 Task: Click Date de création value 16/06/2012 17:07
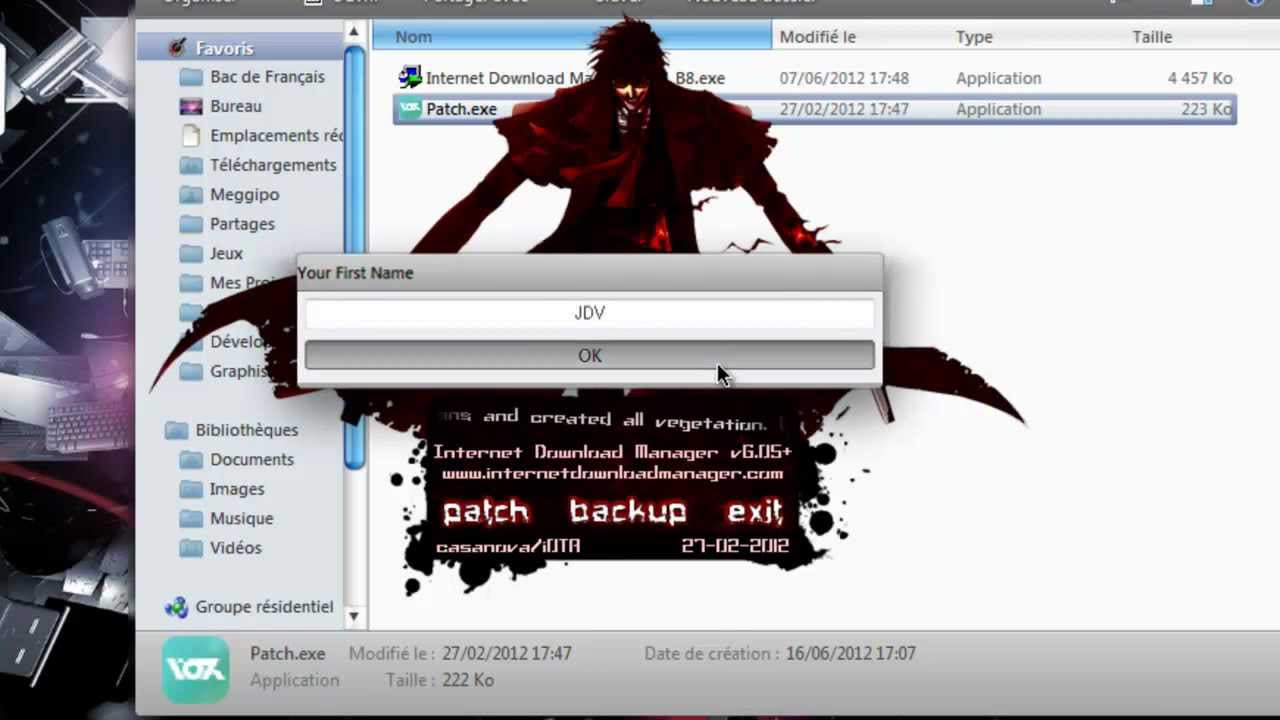click(x=850, y=654)
